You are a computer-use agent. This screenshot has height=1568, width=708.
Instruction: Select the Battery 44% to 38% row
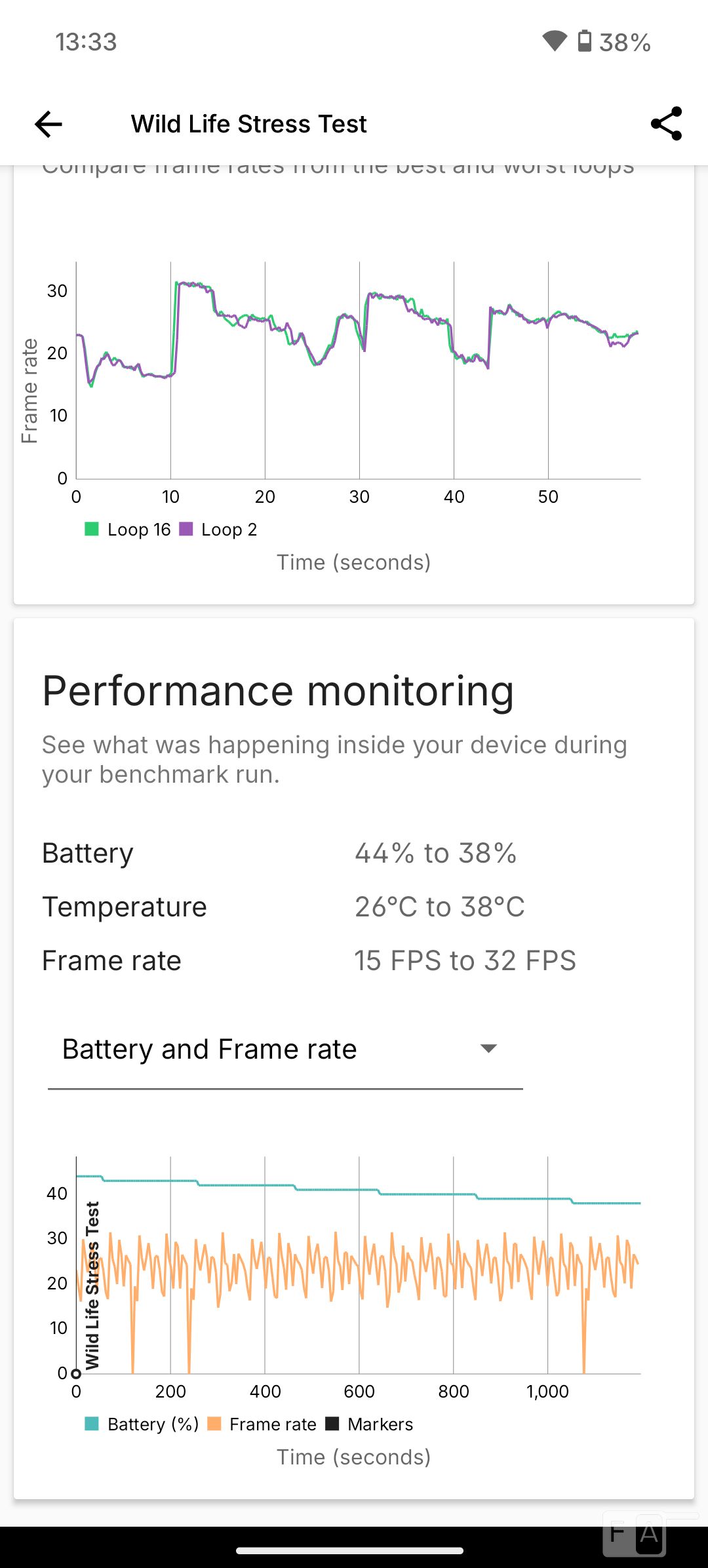[354, 853]
